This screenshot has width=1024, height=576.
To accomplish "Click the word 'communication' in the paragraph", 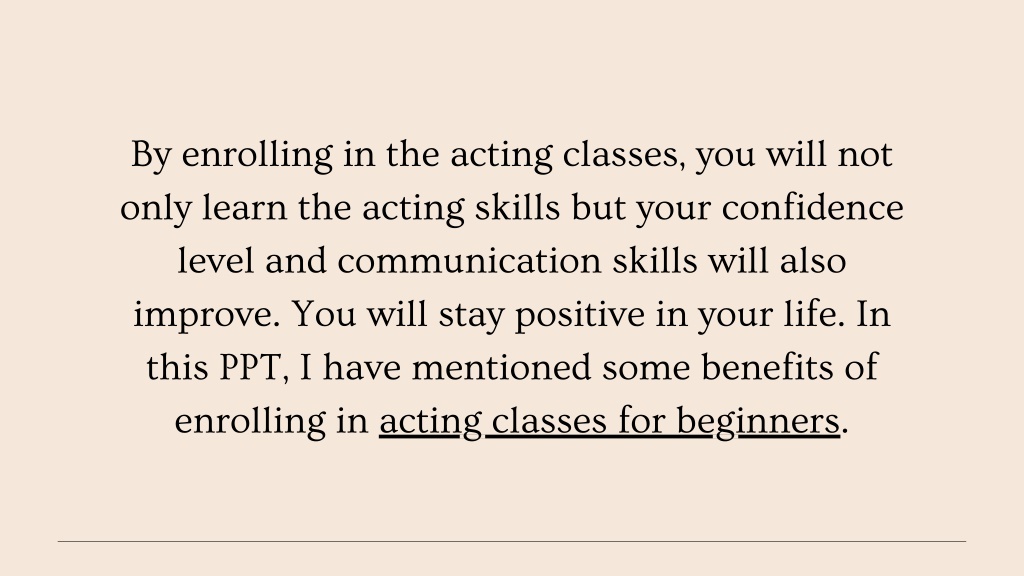I will click(x=469, y=261).
